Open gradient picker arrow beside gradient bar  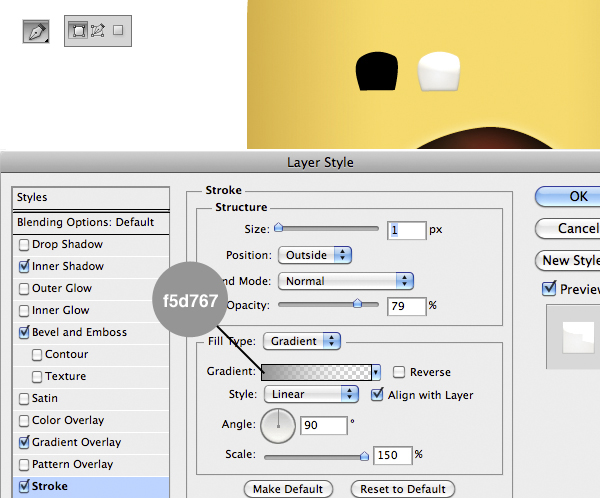click(376, 372)
